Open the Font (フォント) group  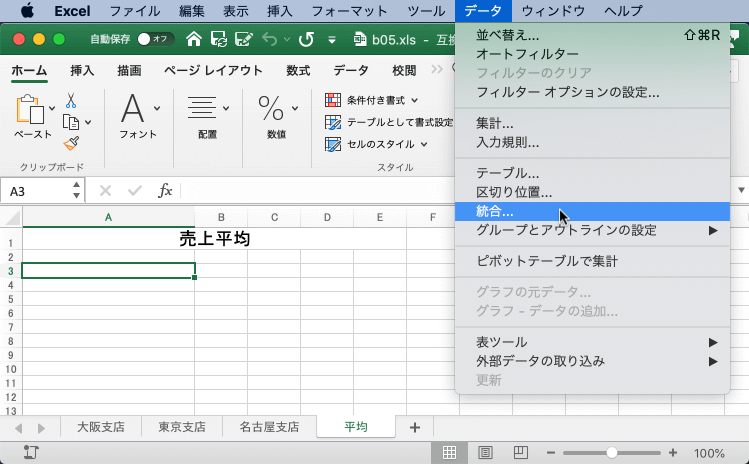138,116
